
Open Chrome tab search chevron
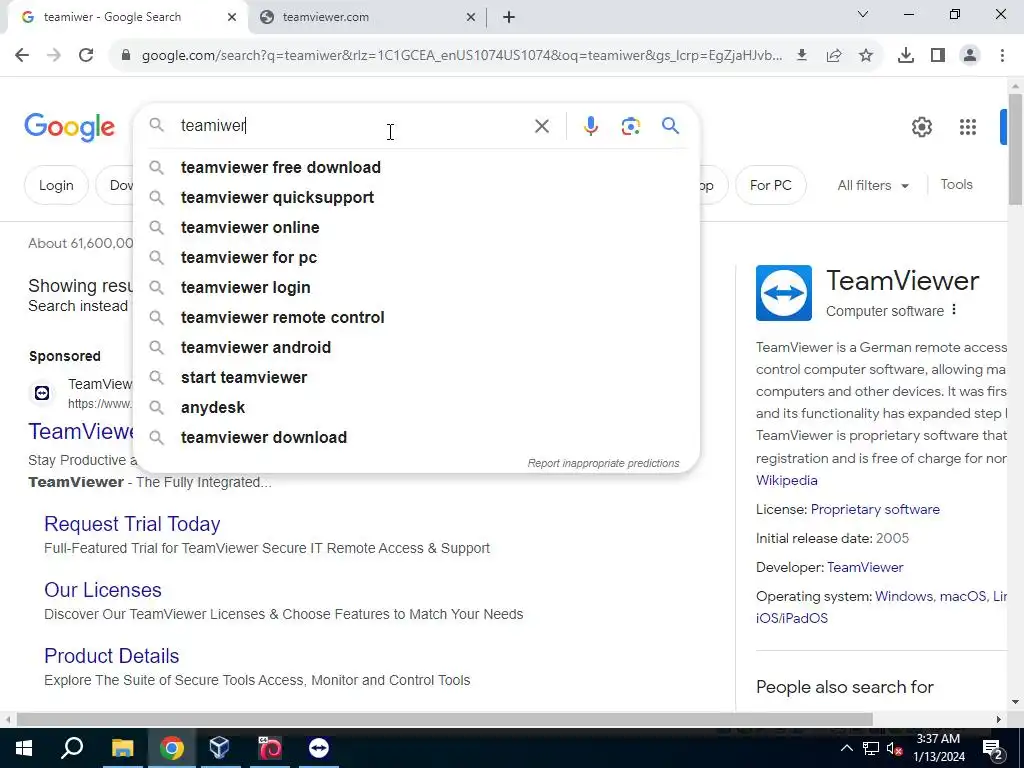point(863,14)
